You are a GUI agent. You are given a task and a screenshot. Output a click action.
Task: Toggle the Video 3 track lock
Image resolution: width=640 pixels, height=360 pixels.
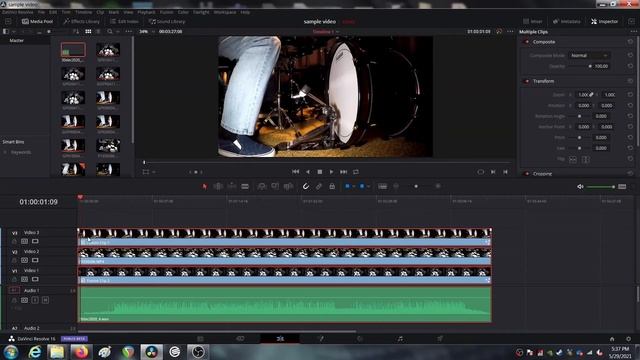(x=15, y=241)
